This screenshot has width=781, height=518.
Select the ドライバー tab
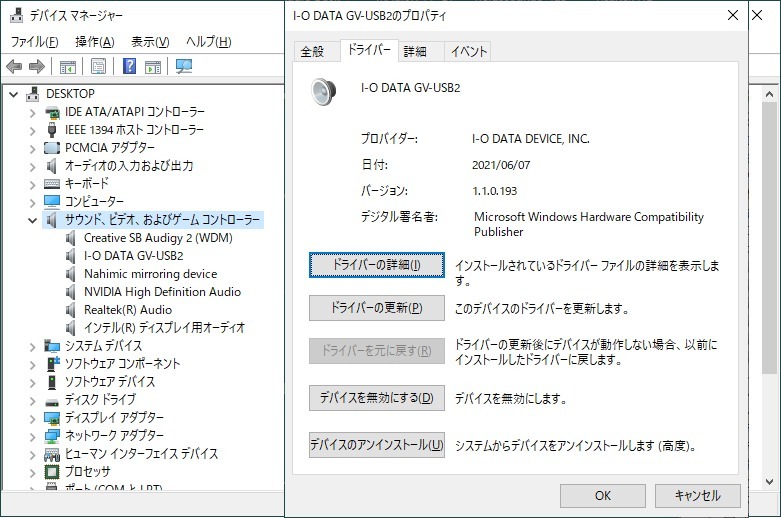point(369,50)
